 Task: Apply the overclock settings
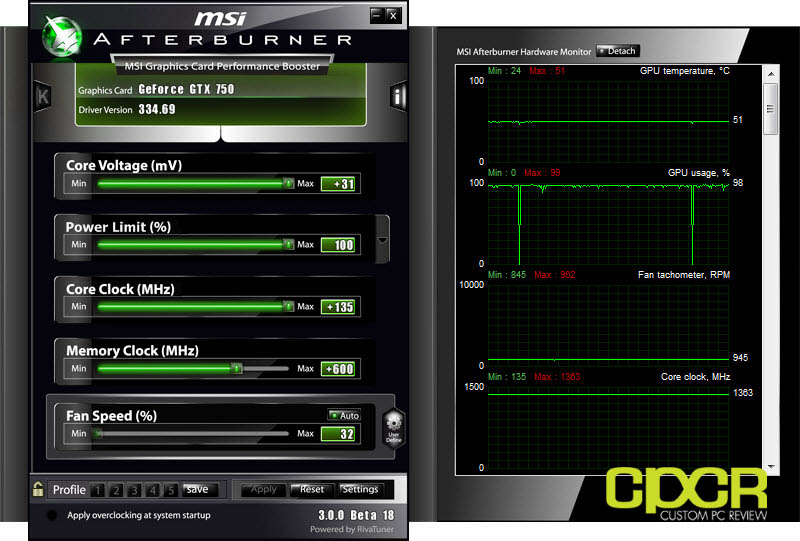click(264, 489)
